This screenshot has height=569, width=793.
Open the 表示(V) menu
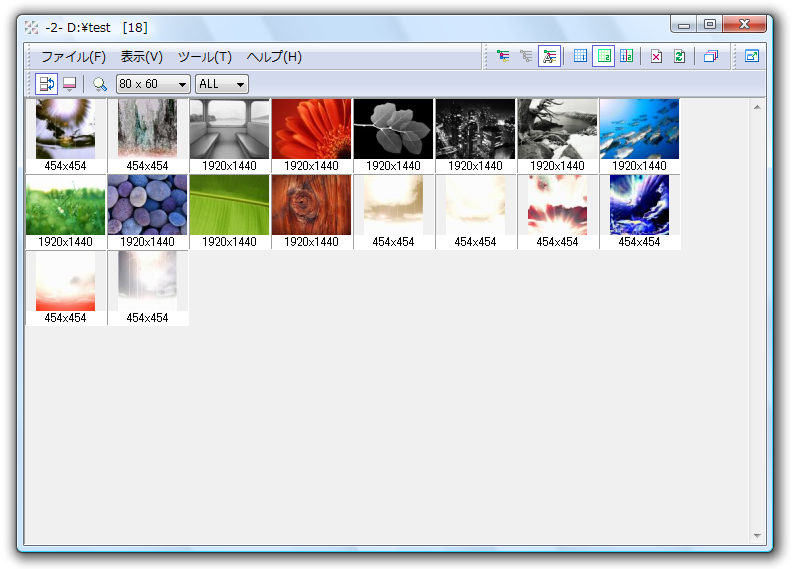coord(142,57)
